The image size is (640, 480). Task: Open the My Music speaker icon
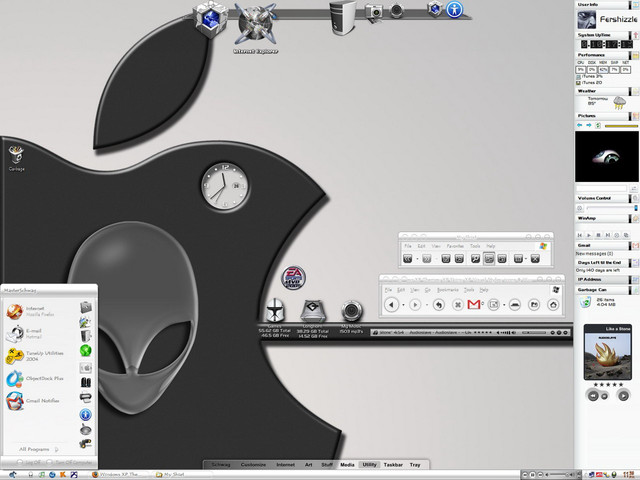click(x=351, y=311)
